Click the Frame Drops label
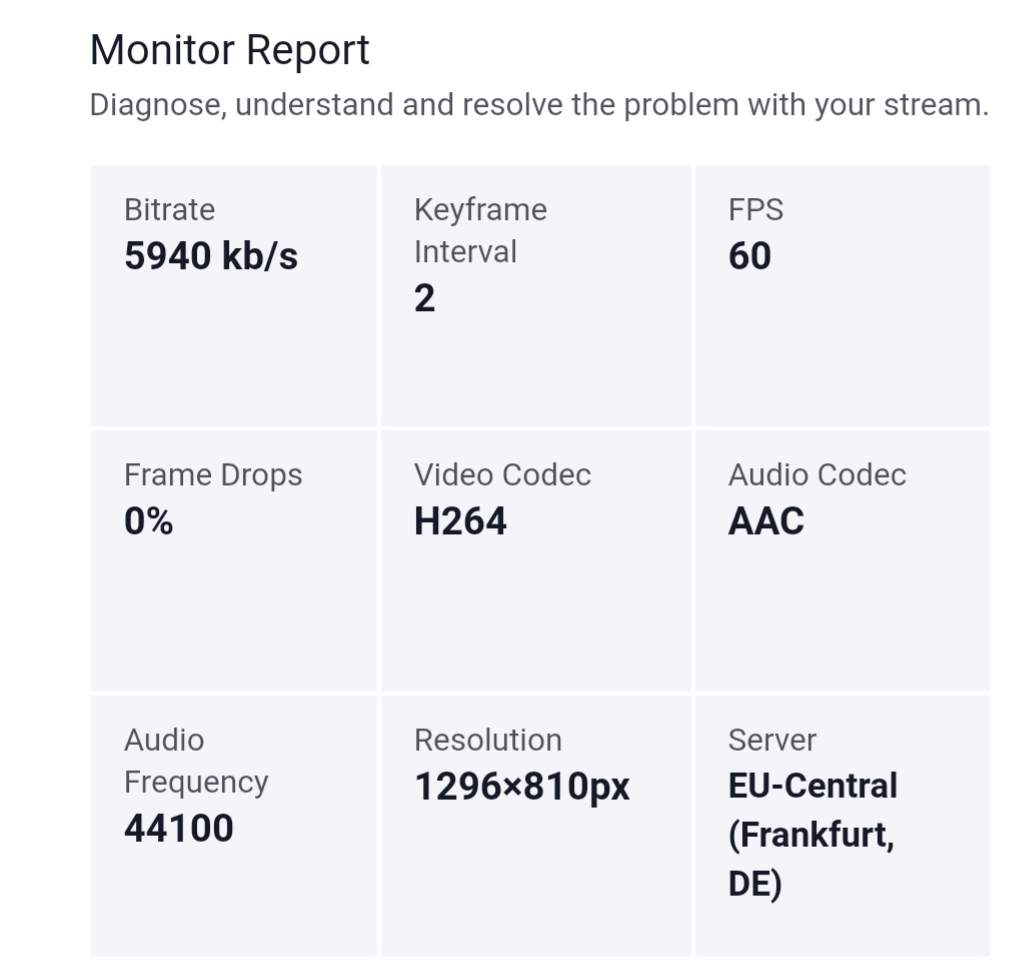 [213, 475]
